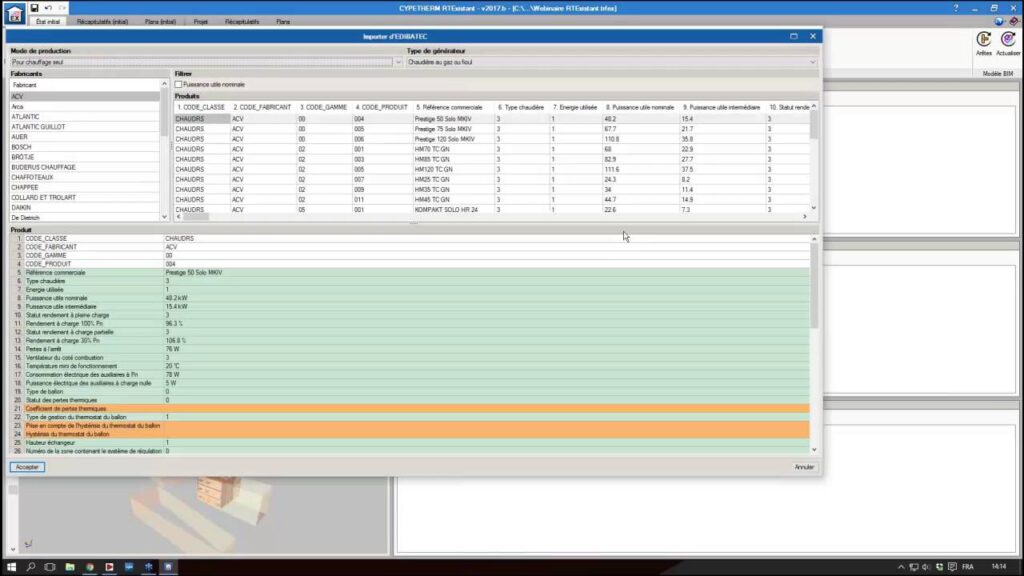Click the globe icon below the title bar
Viewport: 1024px width, 576px height.
tap(999, 20)
